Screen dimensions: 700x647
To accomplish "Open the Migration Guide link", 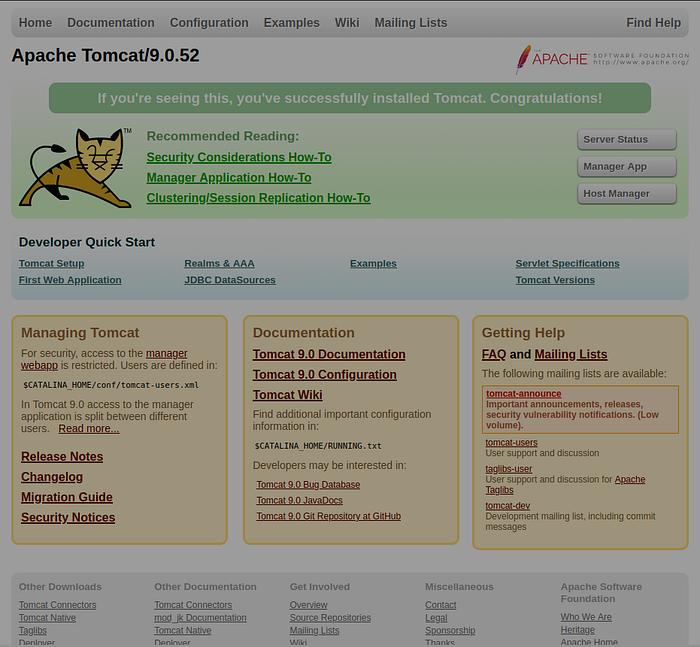I will coord(67,497).
